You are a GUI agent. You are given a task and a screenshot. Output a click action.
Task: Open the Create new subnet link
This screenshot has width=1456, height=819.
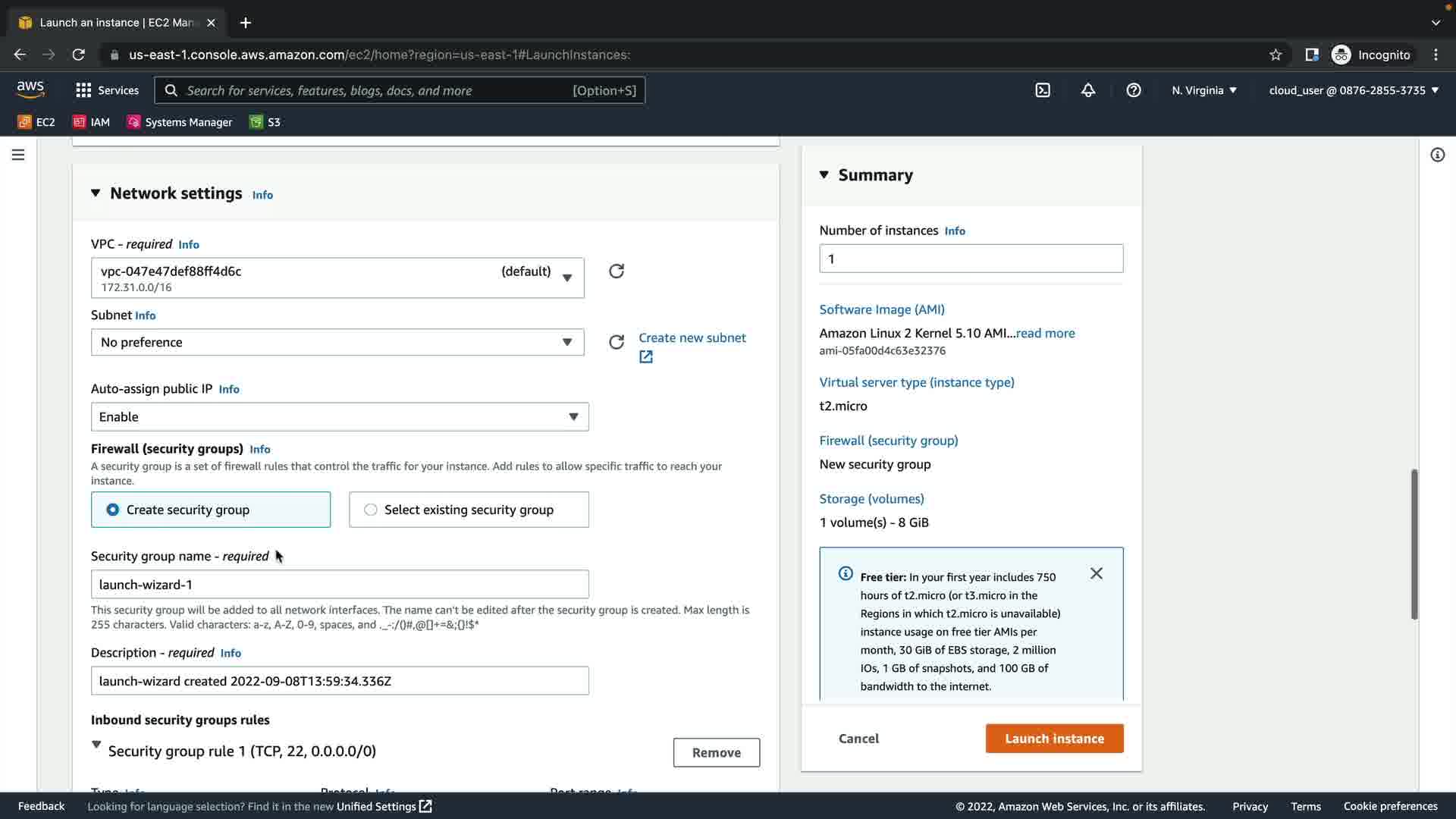click(x=692, y=338)
